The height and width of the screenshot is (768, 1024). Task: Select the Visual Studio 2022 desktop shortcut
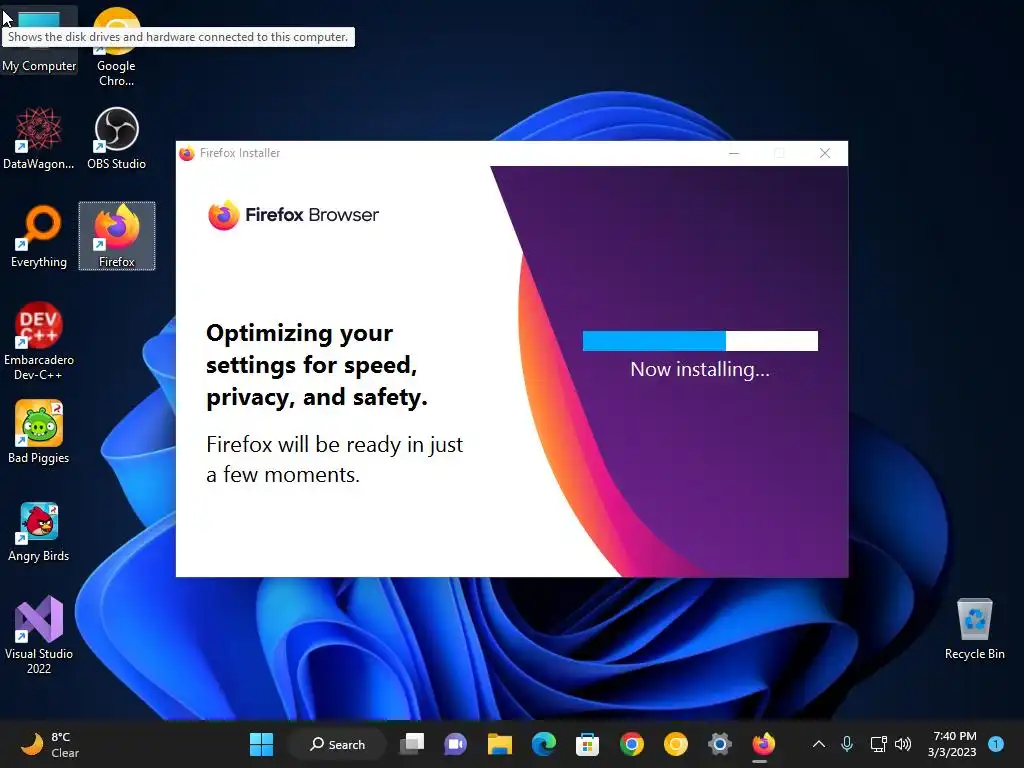point(39,635)
